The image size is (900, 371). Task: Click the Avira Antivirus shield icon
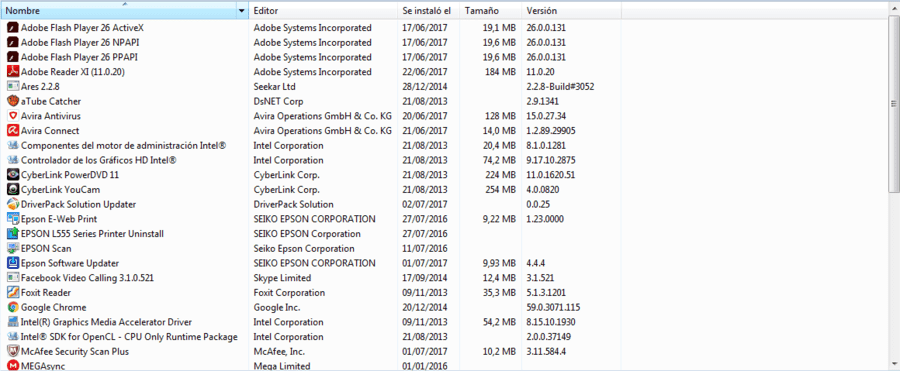tap(13, 116)
